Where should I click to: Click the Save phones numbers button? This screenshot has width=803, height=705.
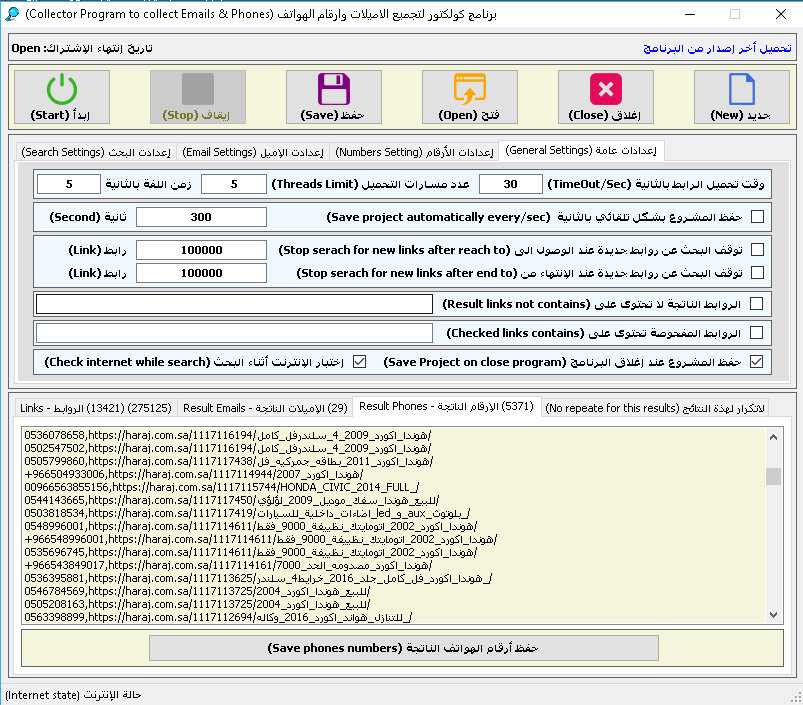coord(404,648)
